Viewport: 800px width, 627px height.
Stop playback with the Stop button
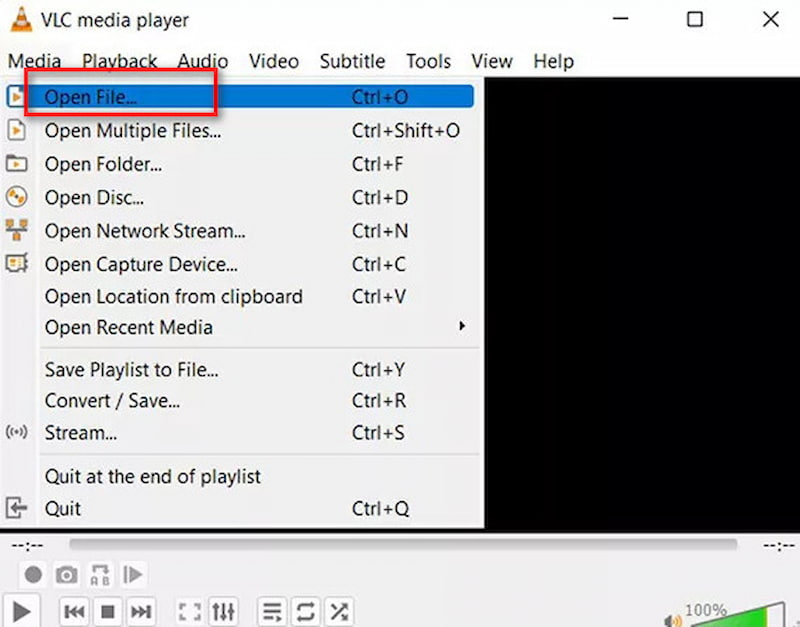pyautogui.click(x=108, y=611)
